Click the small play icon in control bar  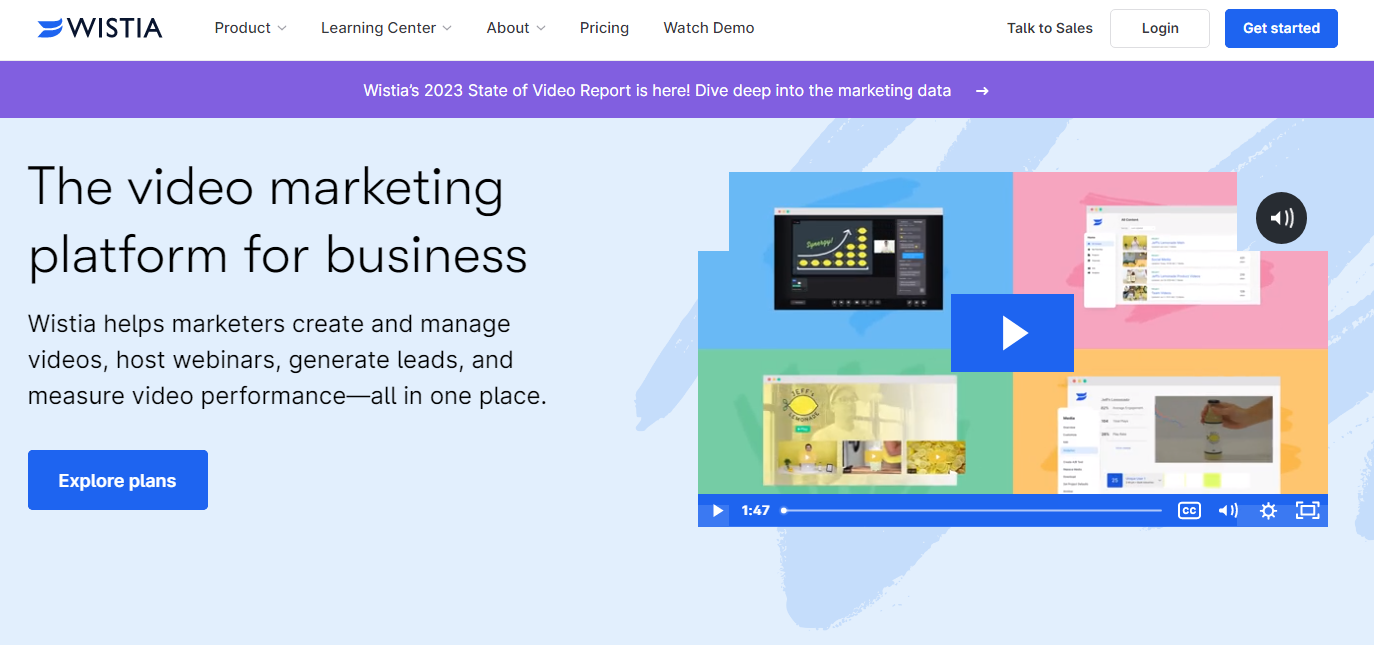pyautogui.click(x=716, y=510)
